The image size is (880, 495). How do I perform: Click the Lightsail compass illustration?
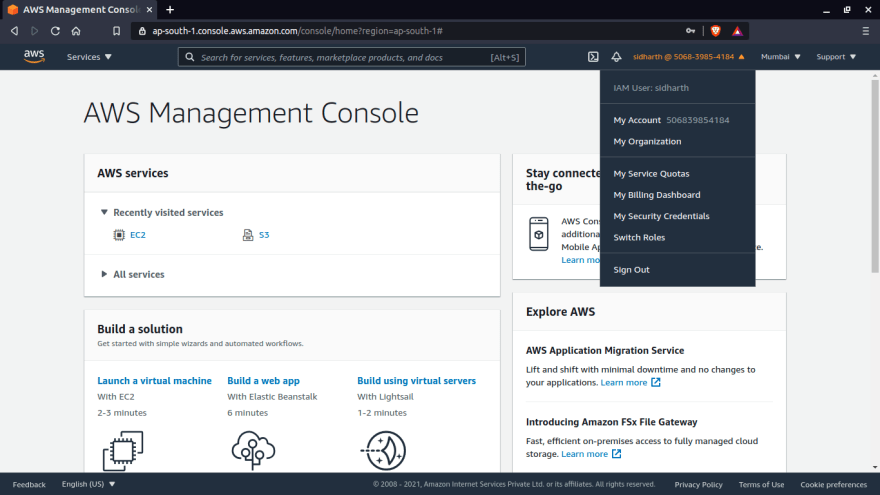pyautogui.click(x=384, y=450)
